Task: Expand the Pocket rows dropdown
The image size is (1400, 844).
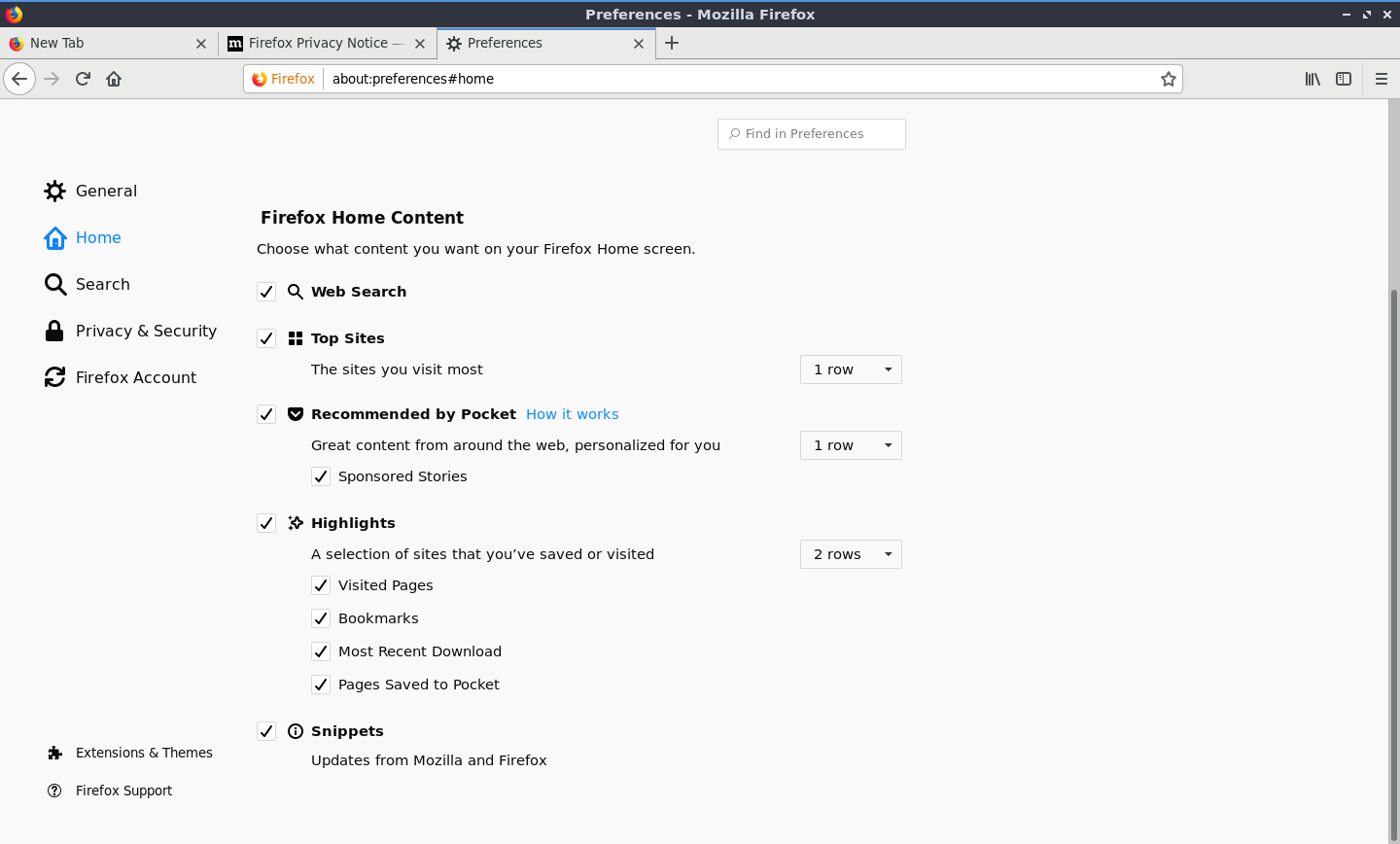Action: click(x=851, y=445)
